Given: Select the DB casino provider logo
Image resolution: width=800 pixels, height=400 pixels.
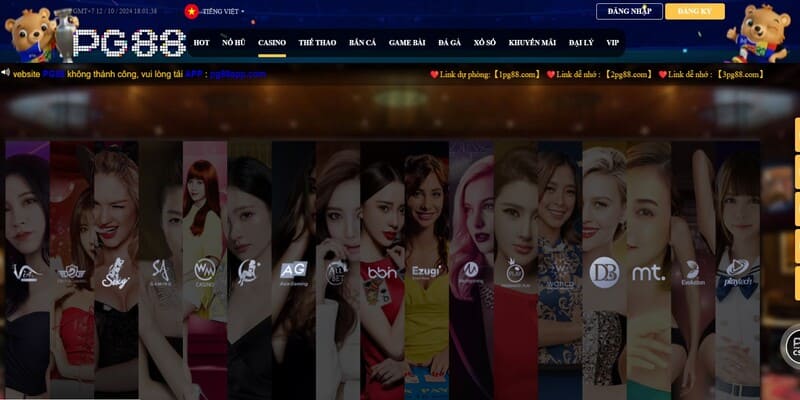Looking at the screenshot, I should point(604,272).
